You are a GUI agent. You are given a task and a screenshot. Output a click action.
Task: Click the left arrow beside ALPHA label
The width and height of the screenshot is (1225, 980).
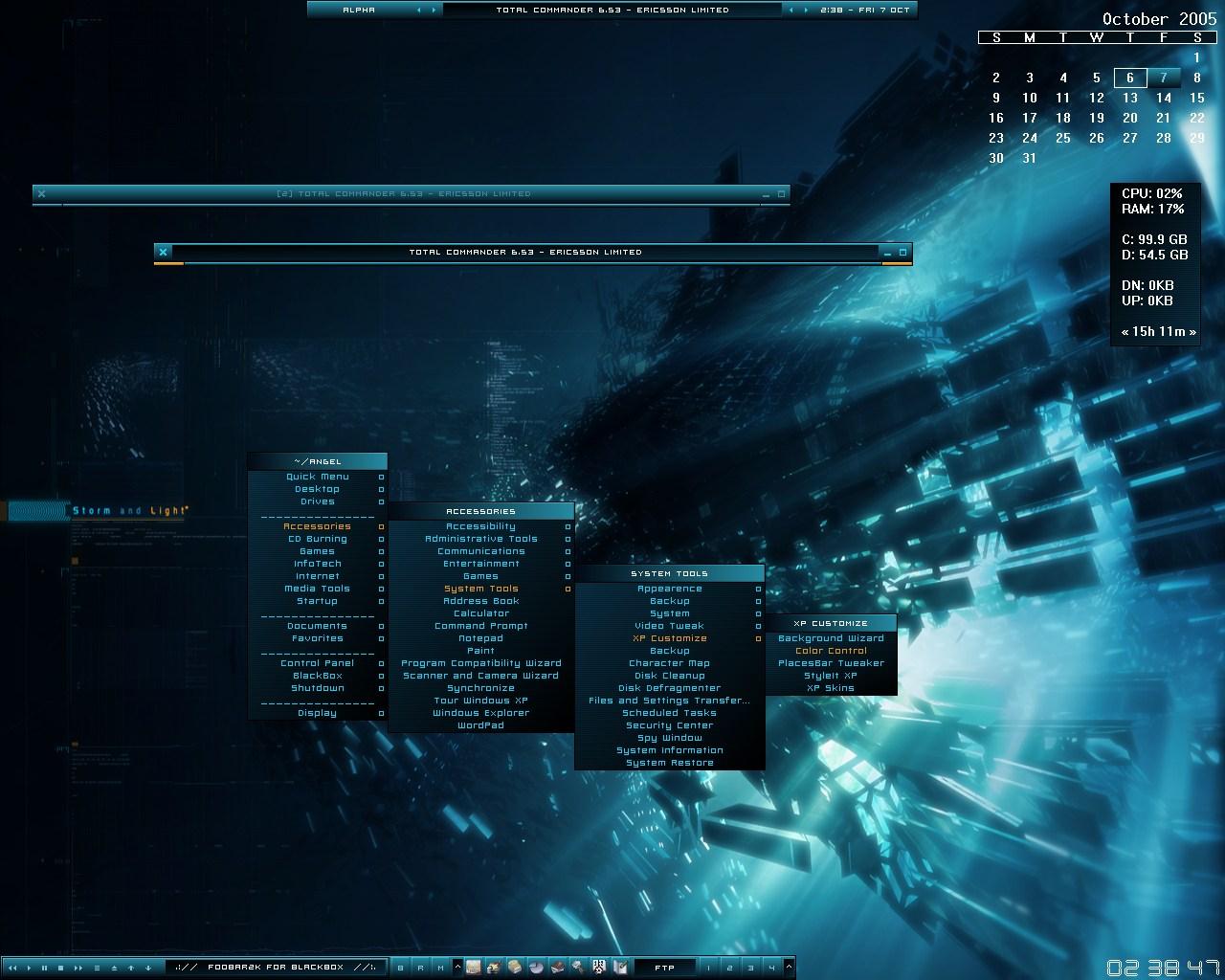pos(419,10)
